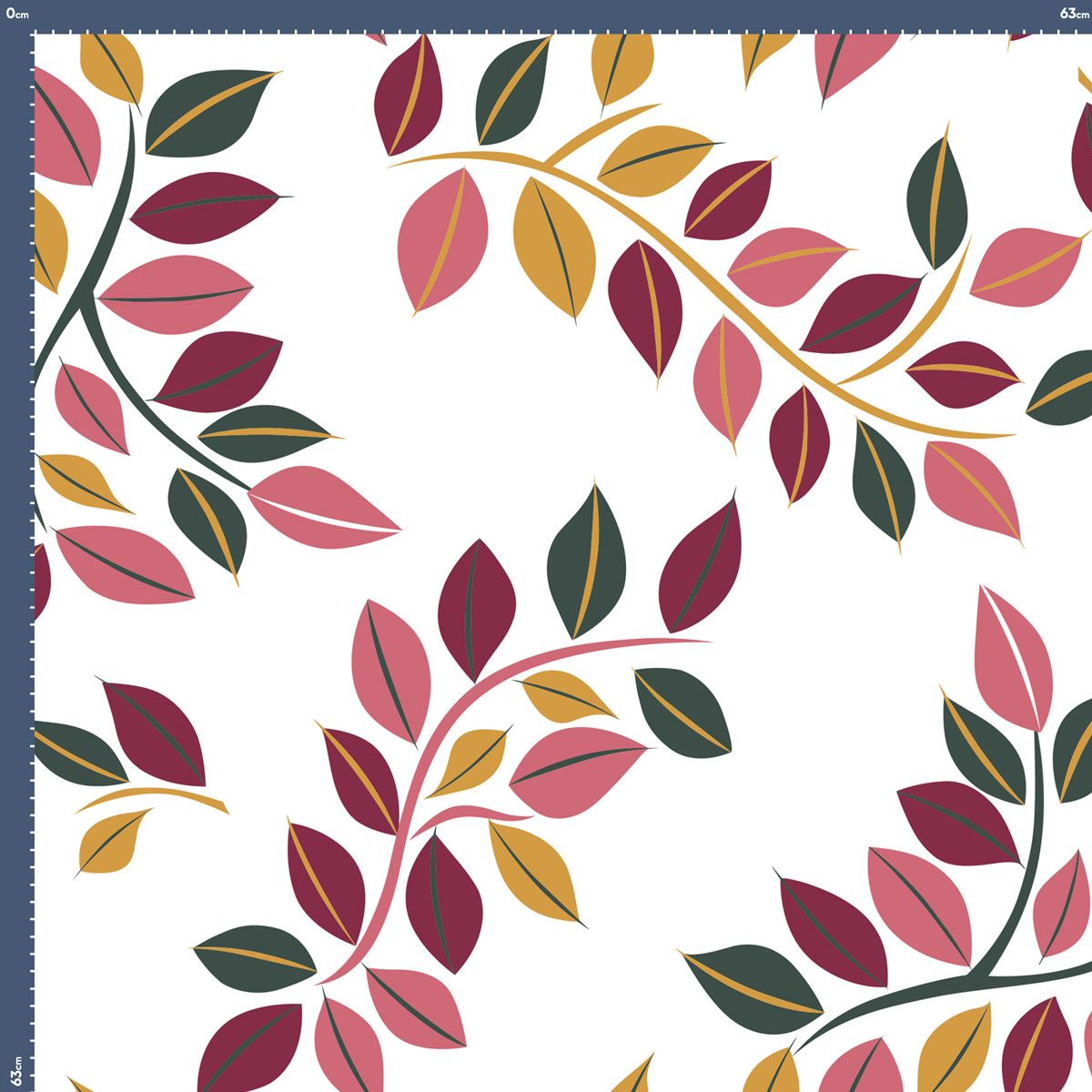Click the middle of the left ruler bar
The image size is (1092, 1092).
pos(15,546)
